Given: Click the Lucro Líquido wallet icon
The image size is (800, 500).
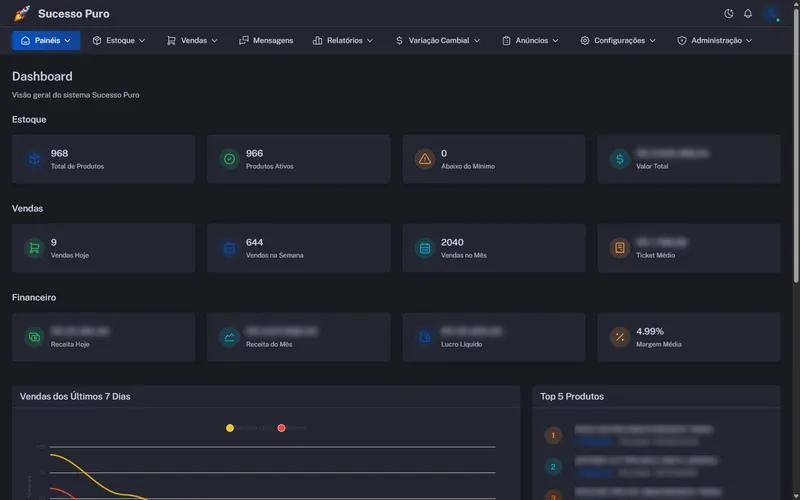Looking at the screenshot, I should (x=424, y=337).
